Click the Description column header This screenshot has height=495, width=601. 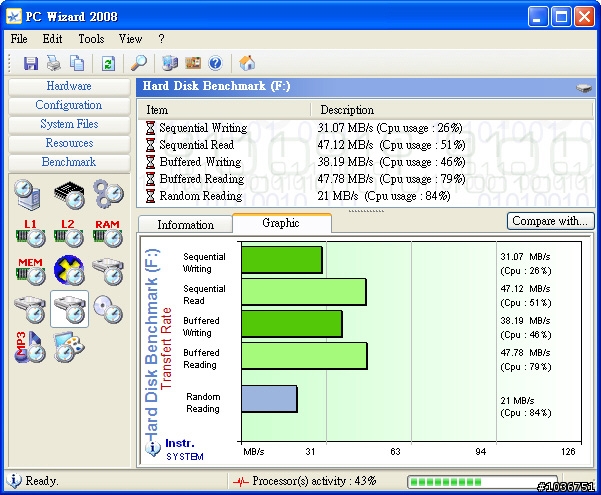[452, 110]
